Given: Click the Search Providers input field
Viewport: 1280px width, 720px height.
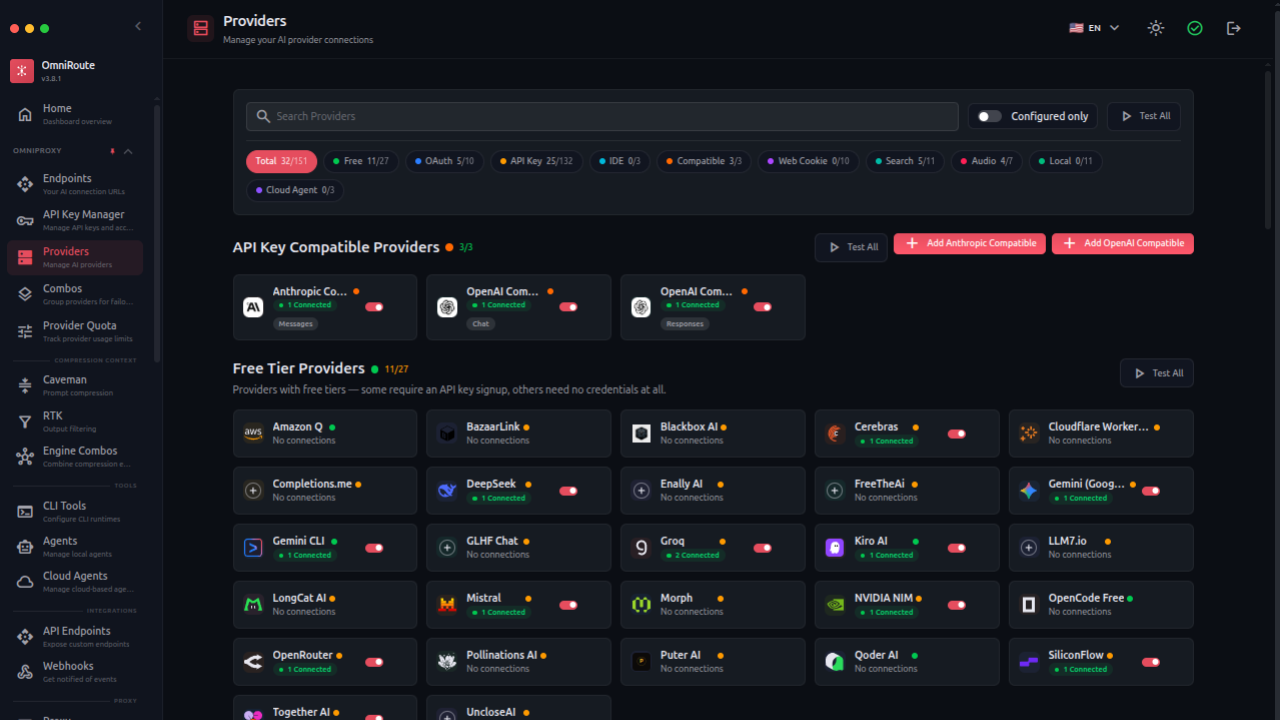Looking at the screenshot, I should [602, 116].
